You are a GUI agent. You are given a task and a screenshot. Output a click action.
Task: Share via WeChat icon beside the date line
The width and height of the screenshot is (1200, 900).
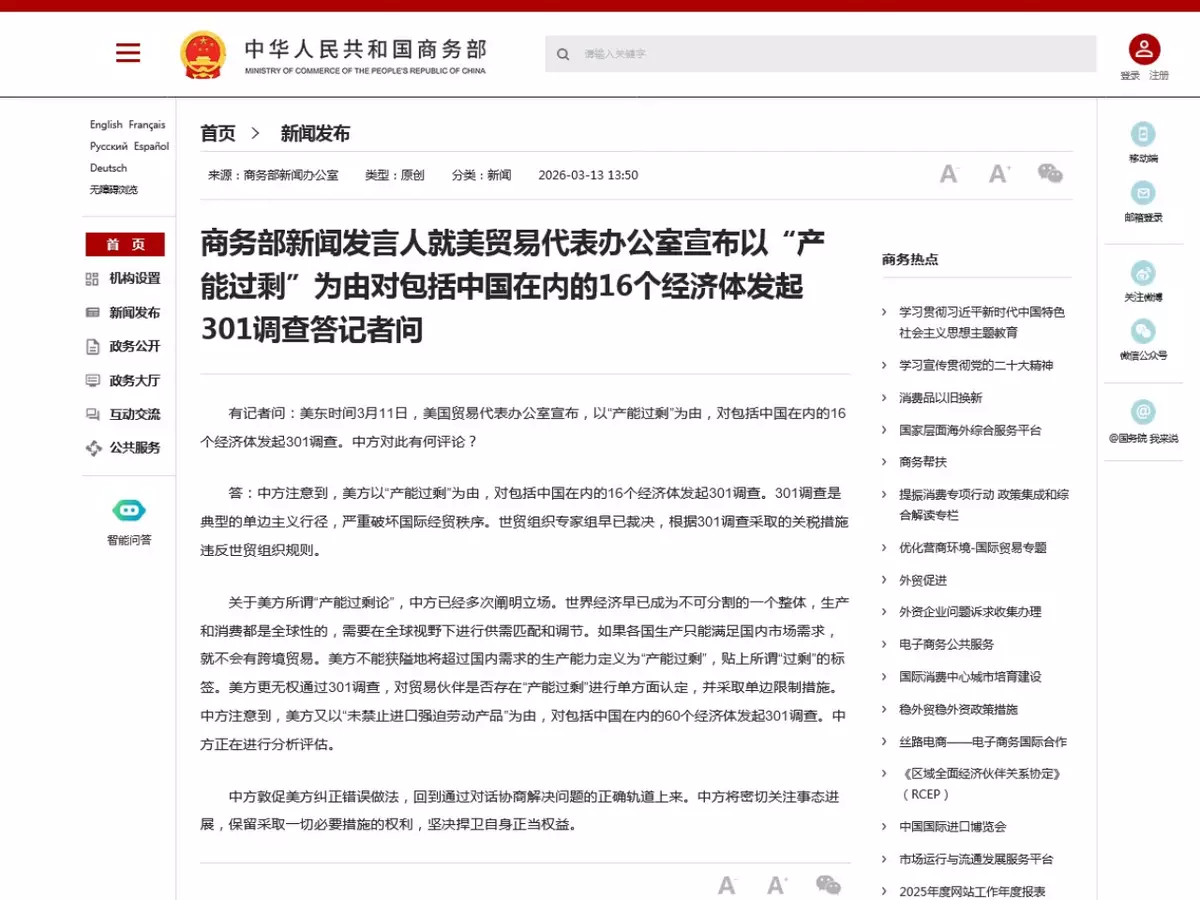[1050, 174]
